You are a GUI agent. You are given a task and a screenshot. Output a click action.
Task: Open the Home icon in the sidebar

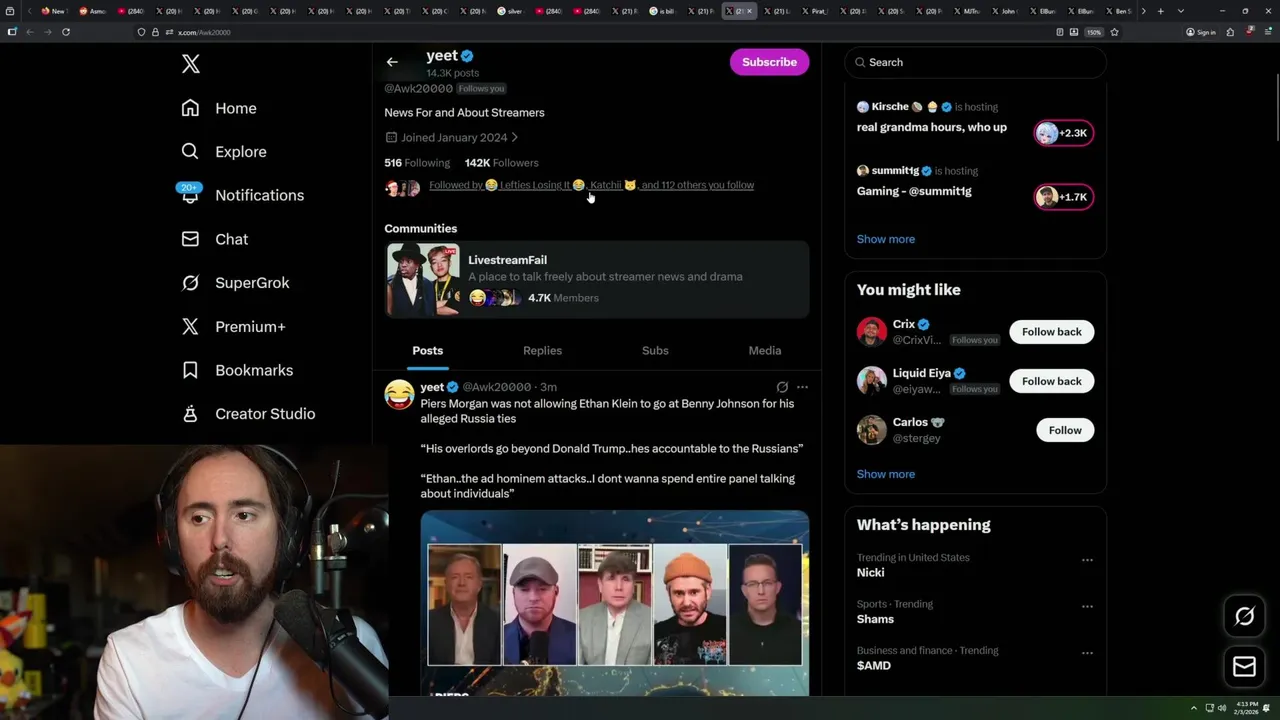tap(190, 108)
